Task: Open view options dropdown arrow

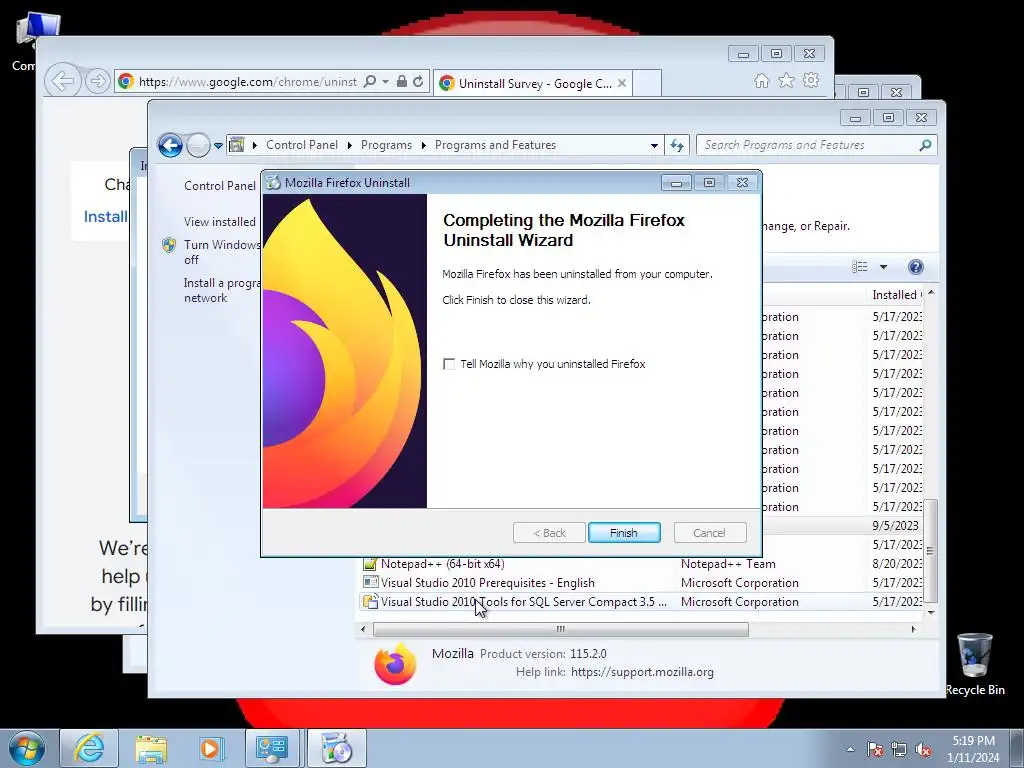Action: 883,266
